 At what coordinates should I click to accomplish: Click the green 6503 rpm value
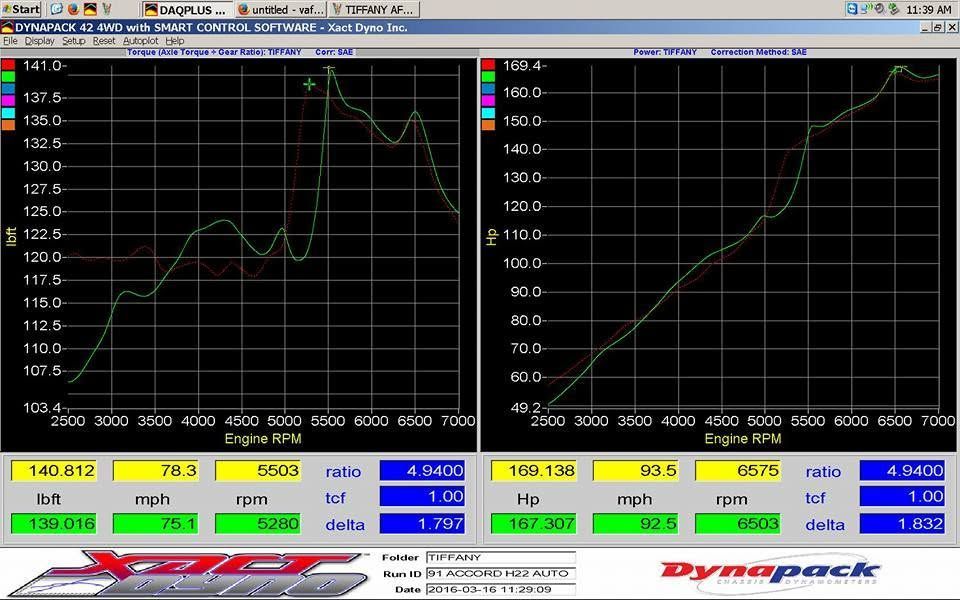click(x=738, y=523)
